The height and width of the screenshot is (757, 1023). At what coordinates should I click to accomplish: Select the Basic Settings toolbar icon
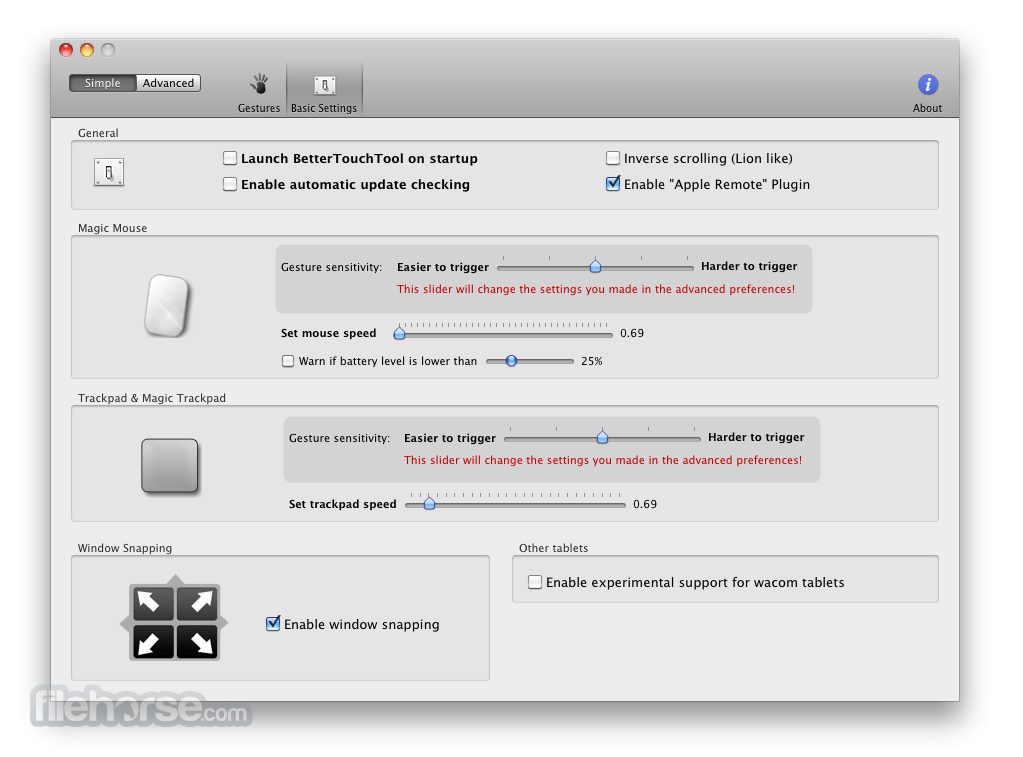pyautogui.click(x=324, y=93)
